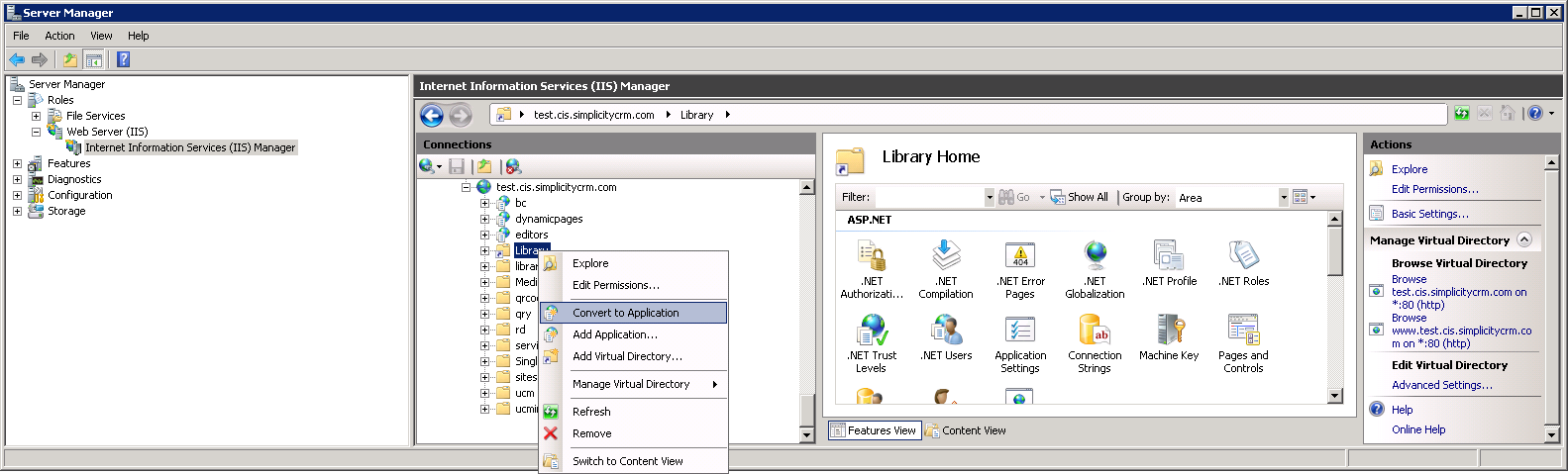The image size is (1568, 474).
Task: Open the View menu
Action: [x=101, y=36]
